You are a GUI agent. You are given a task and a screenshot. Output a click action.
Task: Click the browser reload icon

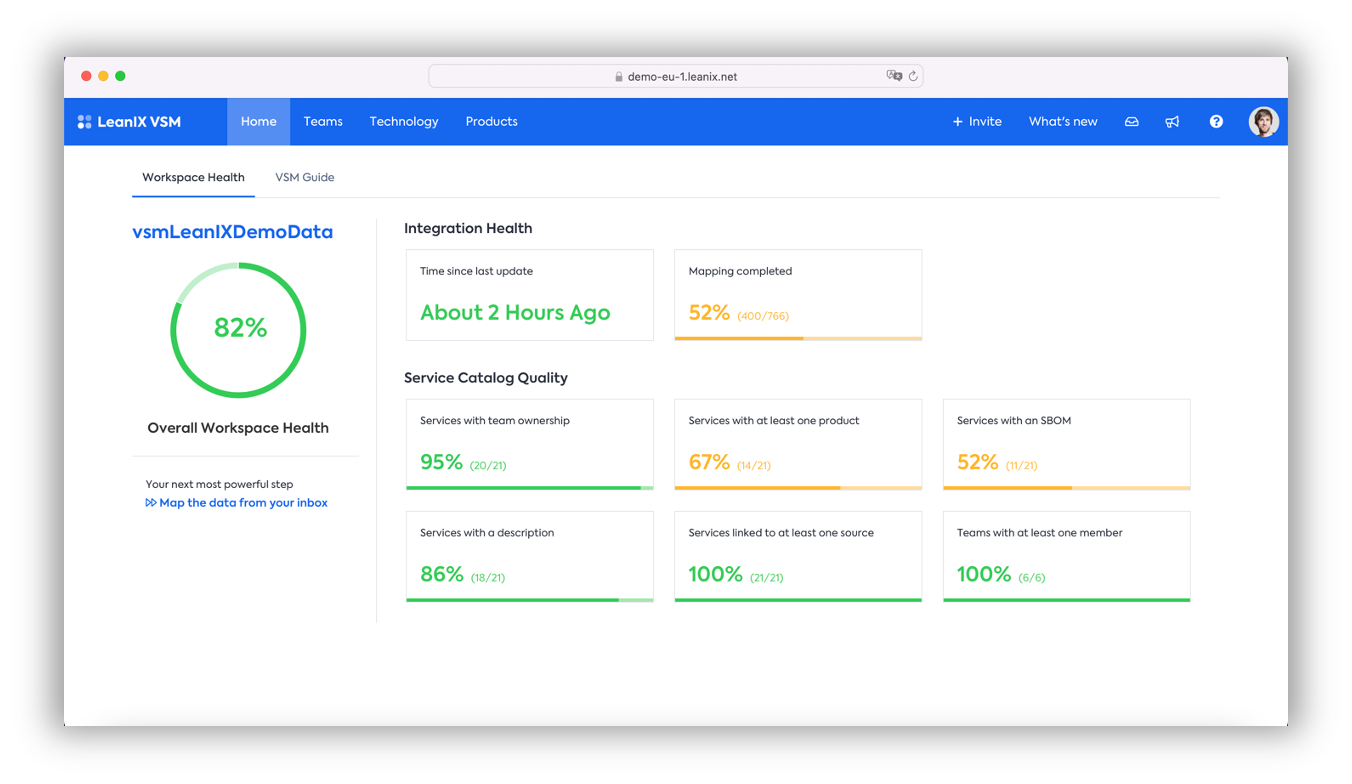click(x=913, y=76)
